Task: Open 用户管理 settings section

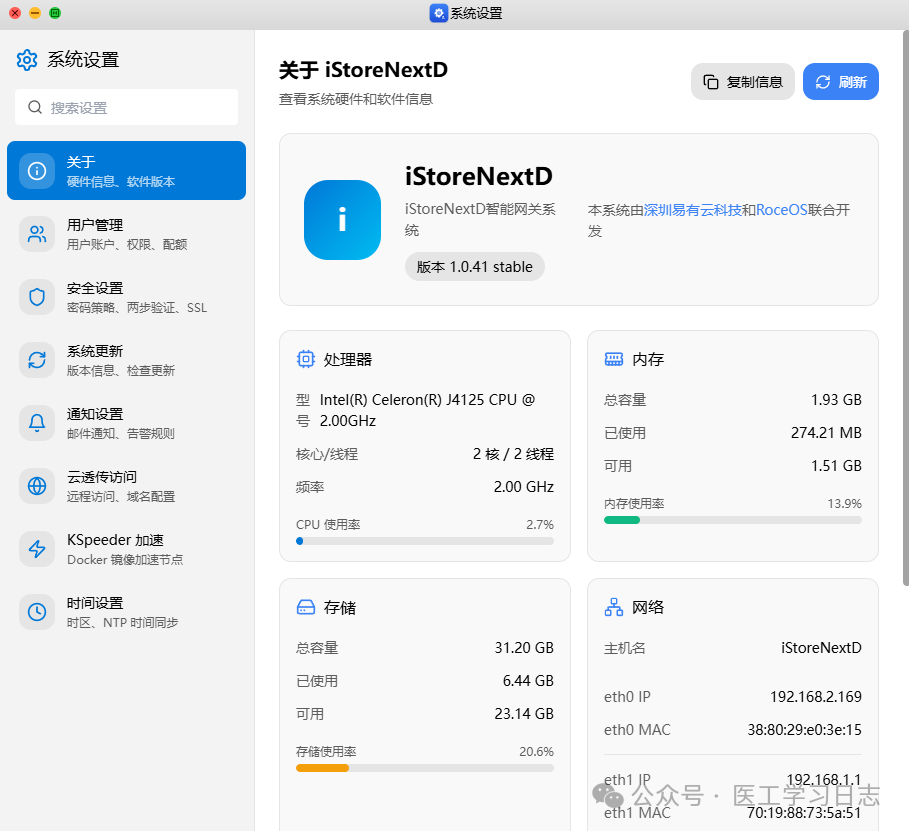Action: click(126, 234)
